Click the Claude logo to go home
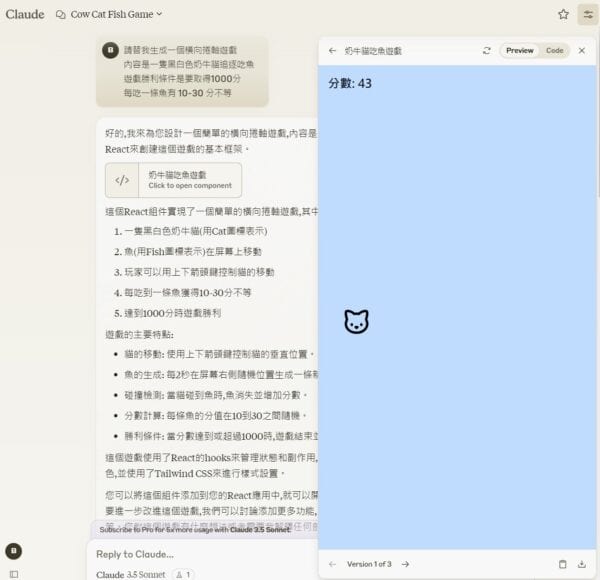Image resolution: width=600 pixels, height=580 pixels. coord(24,14)
